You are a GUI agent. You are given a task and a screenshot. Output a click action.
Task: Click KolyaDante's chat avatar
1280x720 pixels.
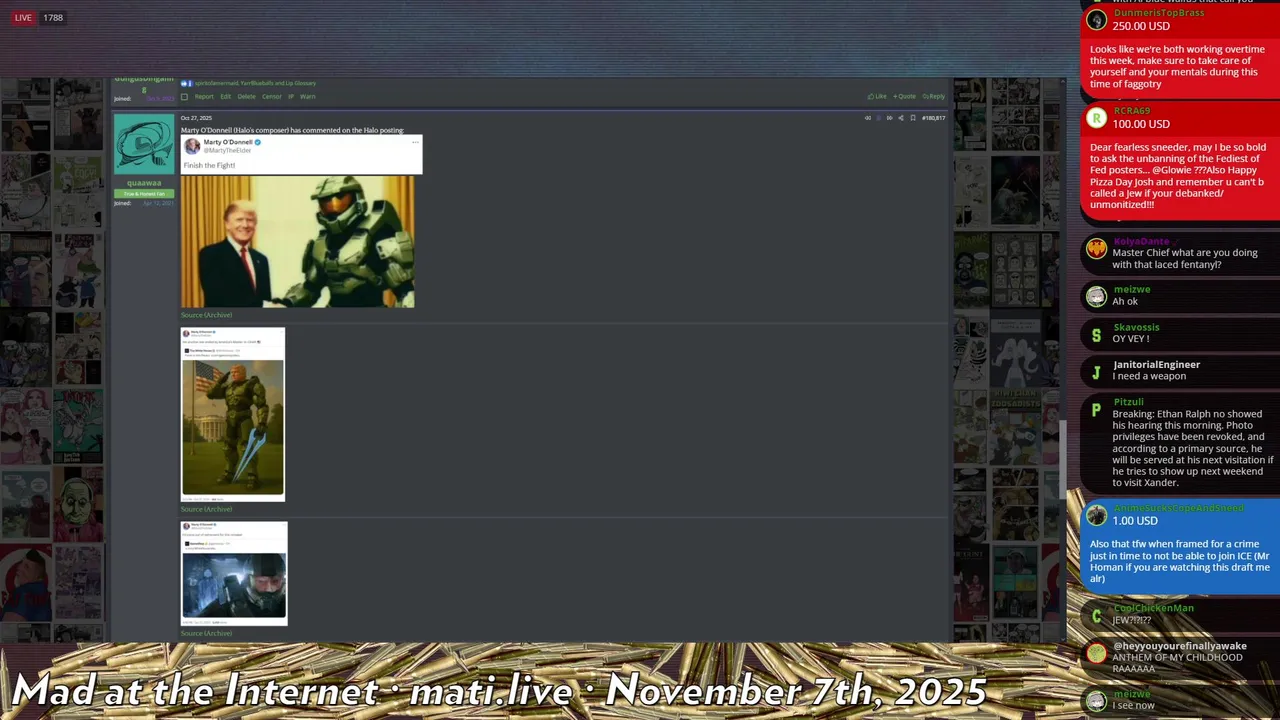(1097, 248)
